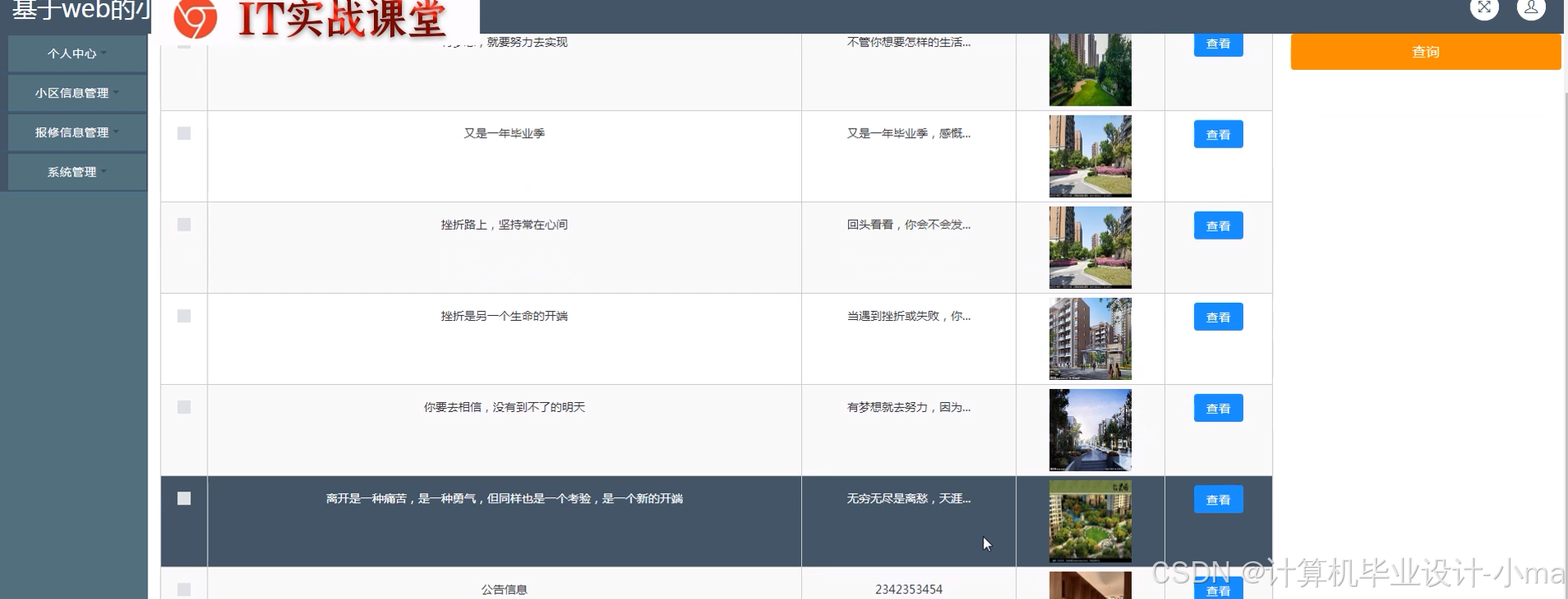Open the building thumbnail for 挫折是另一个生命的开端
The width and height of the screenshot is (1568, 599).
tap(1090, 338)
